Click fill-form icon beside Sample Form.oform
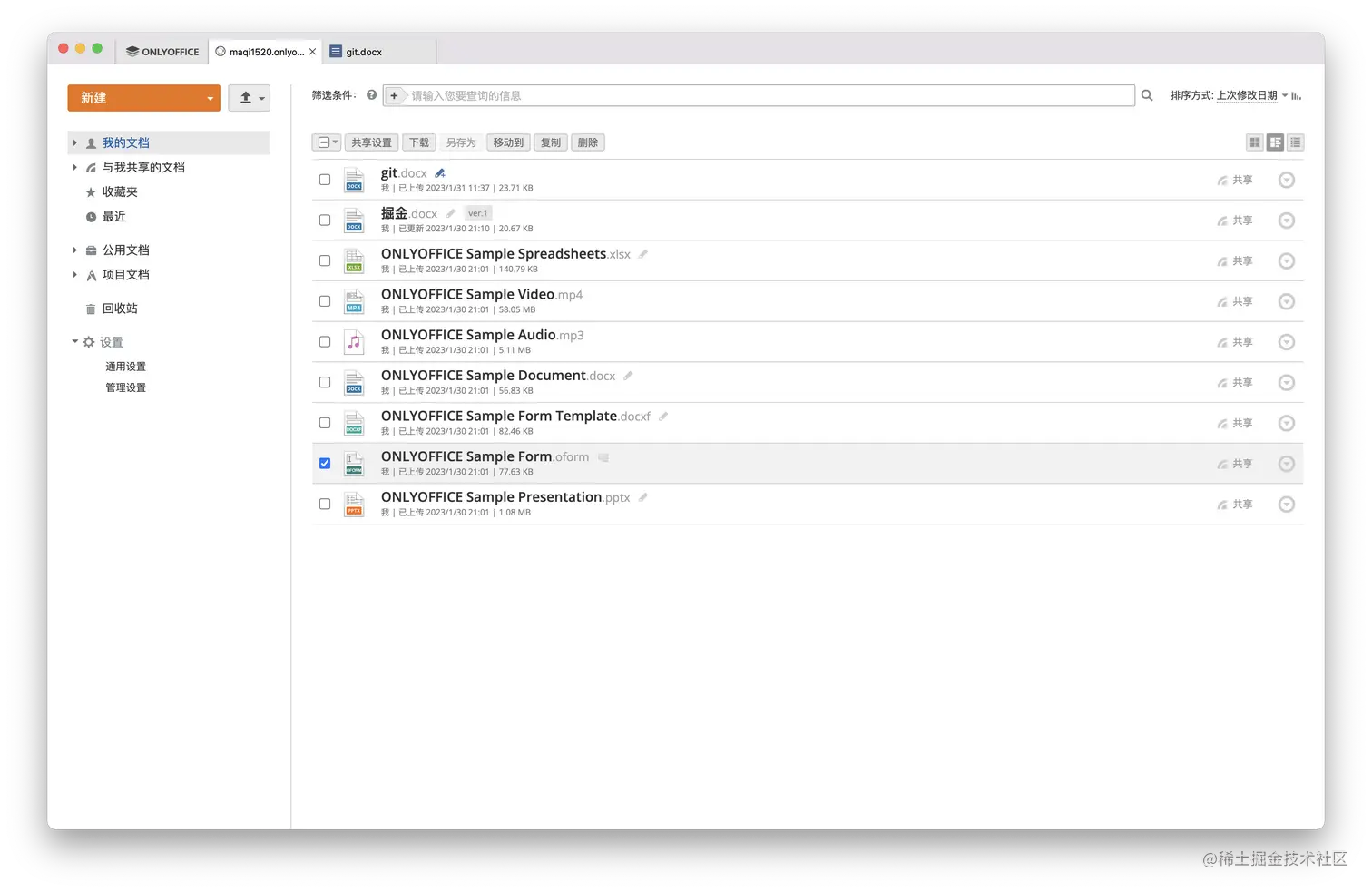The width and height of the screenshot is (1372, 892). (x=603, y=457)
